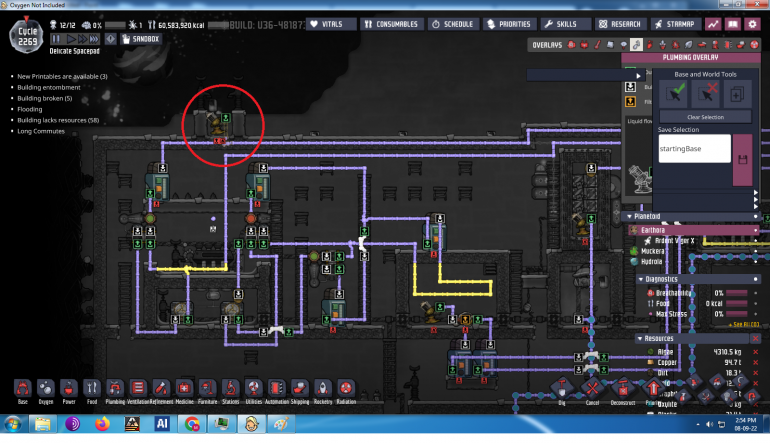Collapse the Planetoid section
This screenshot has height=443, width=770.
630,216
